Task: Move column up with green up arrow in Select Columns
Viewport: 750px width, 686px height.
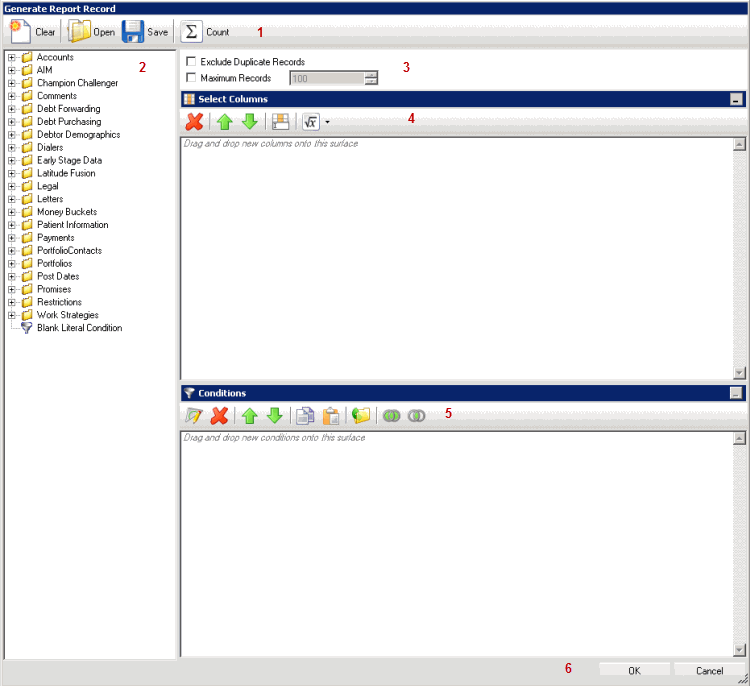Action: point(225,121)
